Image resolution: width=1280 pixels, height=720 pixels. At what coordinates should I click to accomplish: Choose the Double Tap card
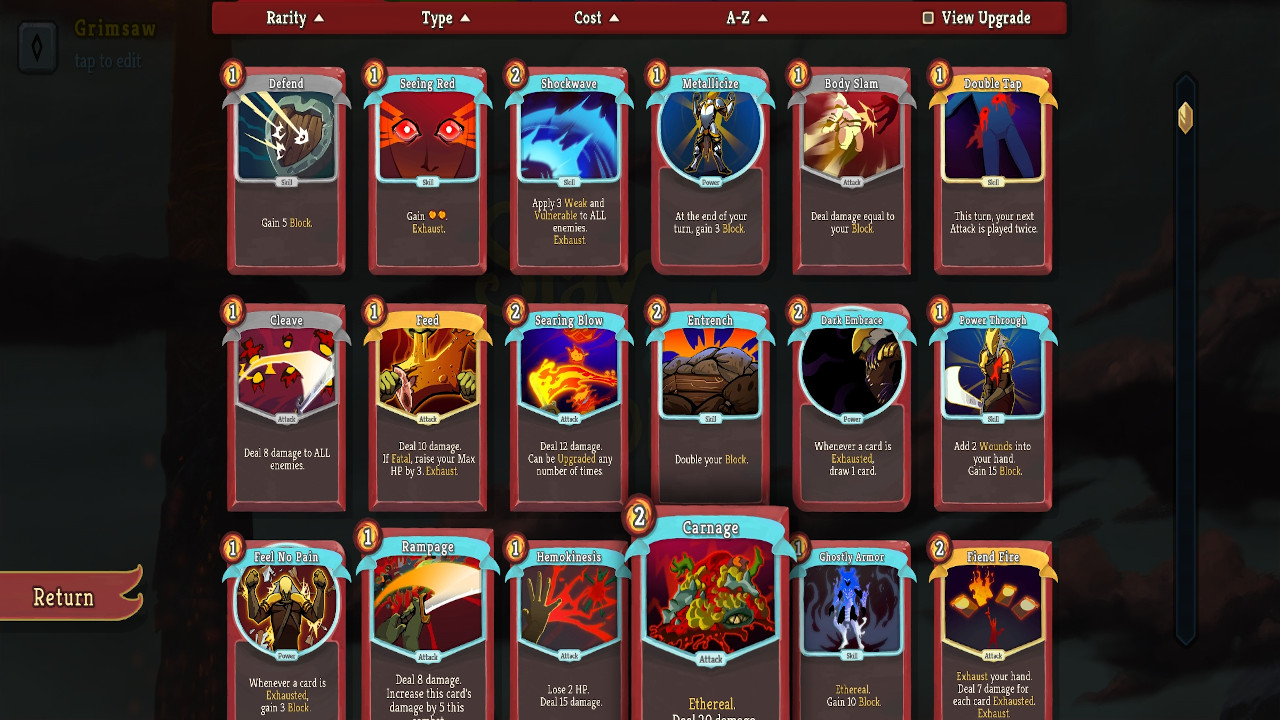[993, 168]
